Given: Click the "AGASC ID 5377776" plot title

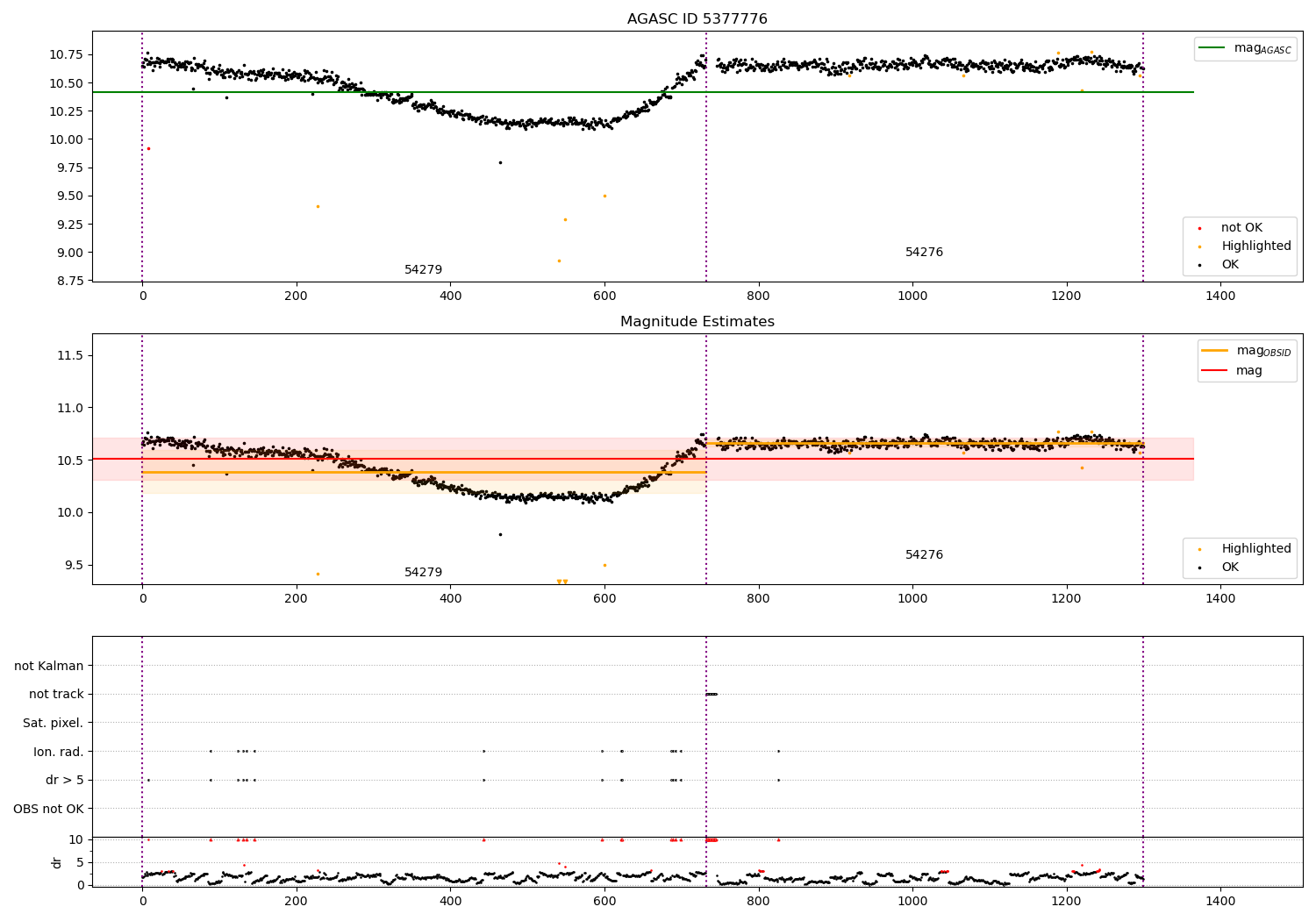Looking at the screenshot, I should (x=697, y=19).
